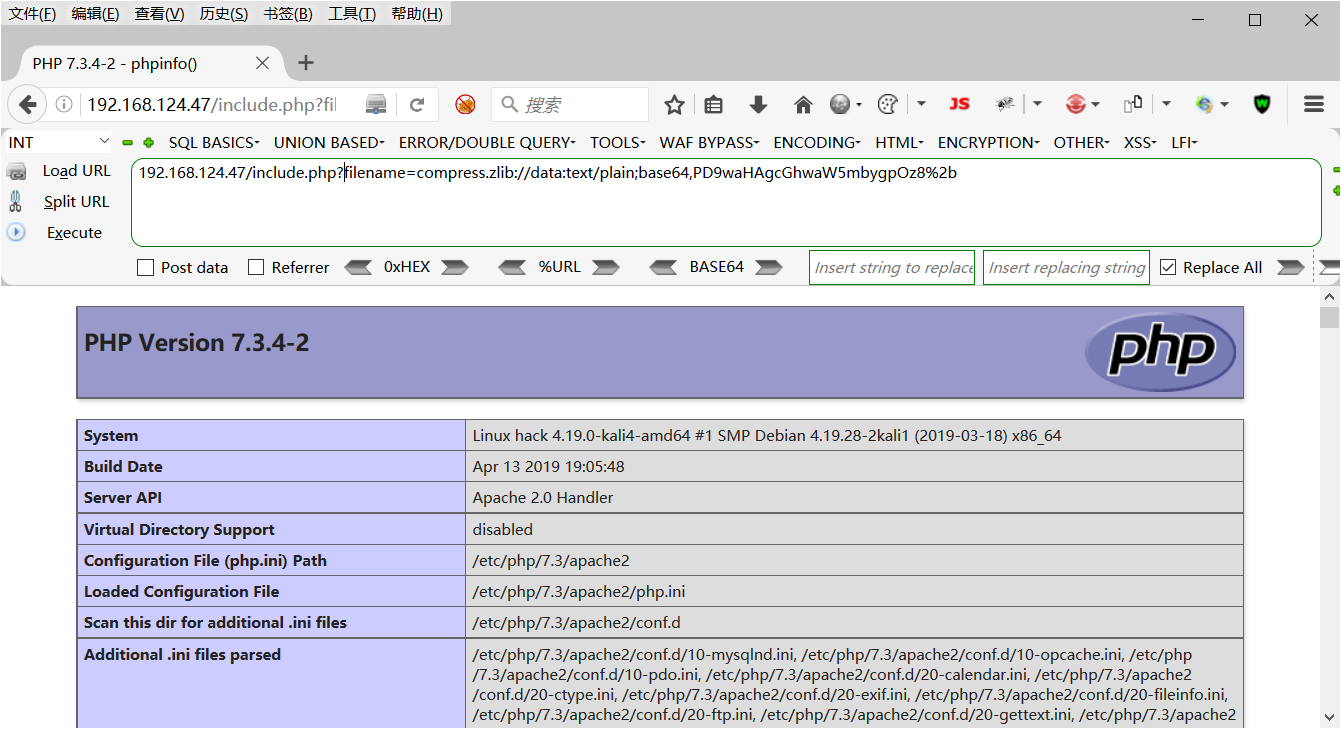Open the 查看(V) menu

tap(160, 14)
